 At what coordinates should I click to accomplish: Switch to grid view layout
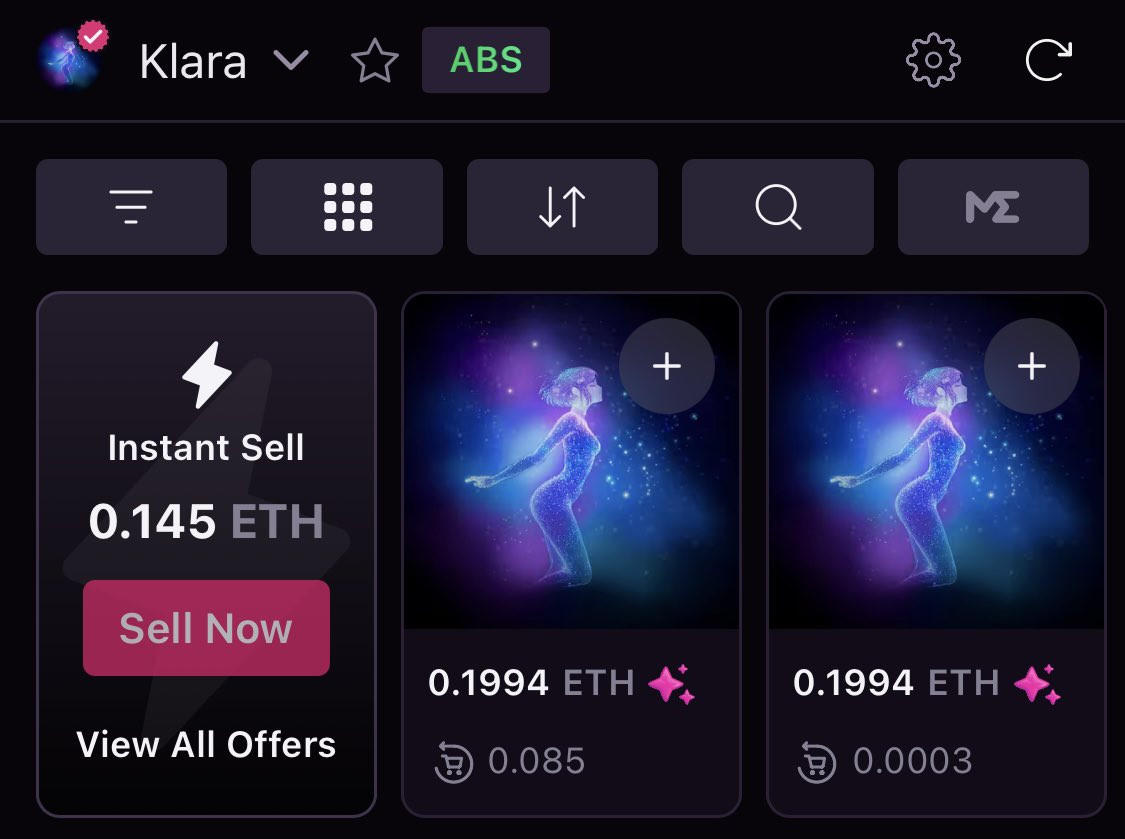(x=347, y=207)
